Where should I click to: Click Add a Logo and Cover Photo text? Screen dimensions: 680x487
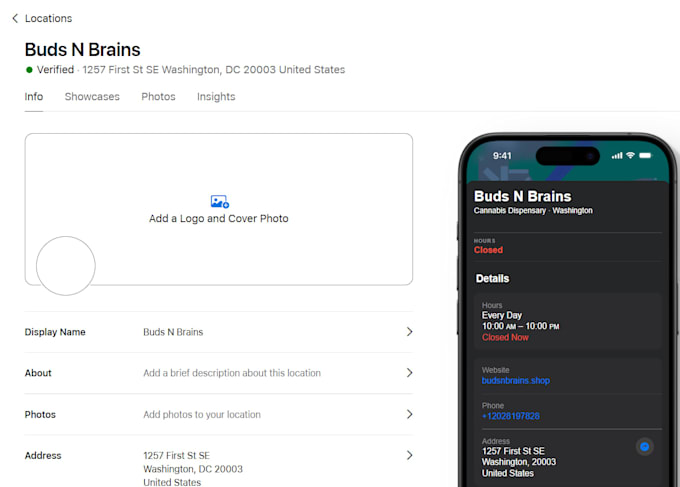click(x=219, y=219)
